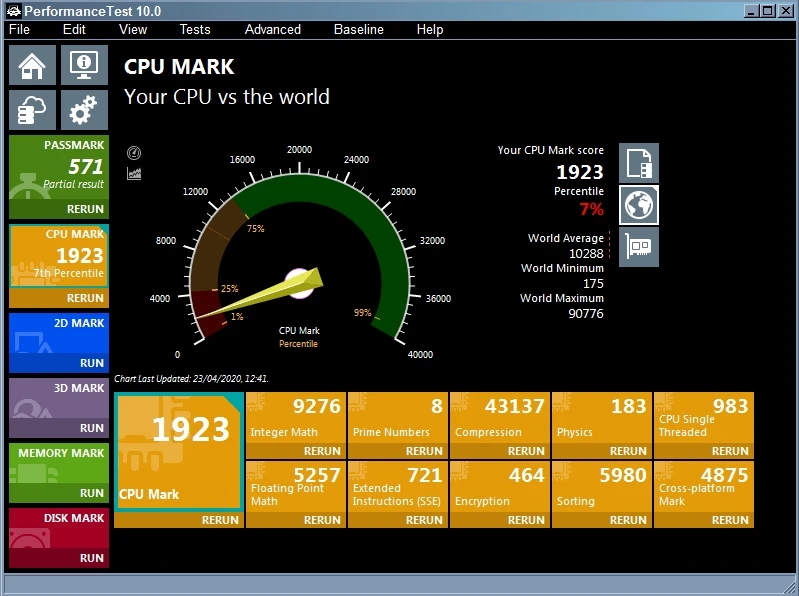This screenshot has width=799, height=596.
Task: Rerun the large CPU Mark tile
Action: tap(179, 520)
